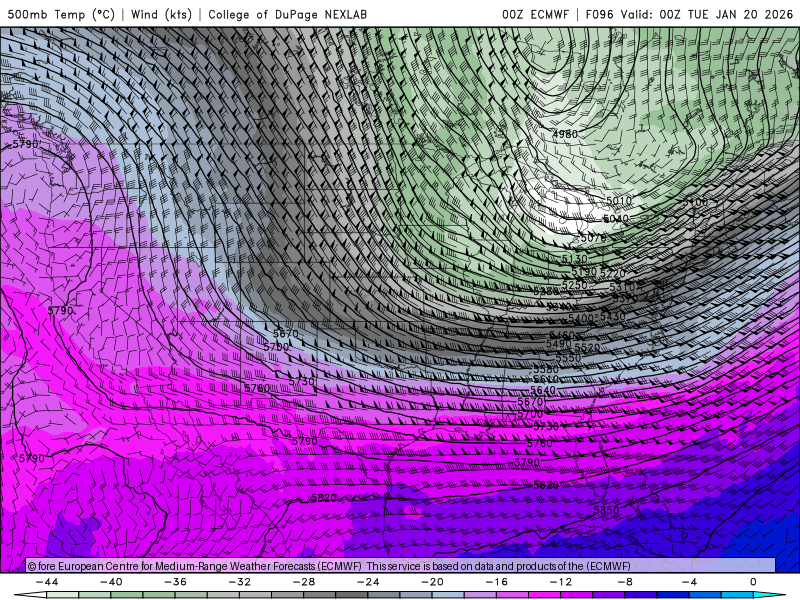Viewport: 800px width, 600px height.
Task: Click the 5310 height contour label
Action: click(x=622, y=287)
